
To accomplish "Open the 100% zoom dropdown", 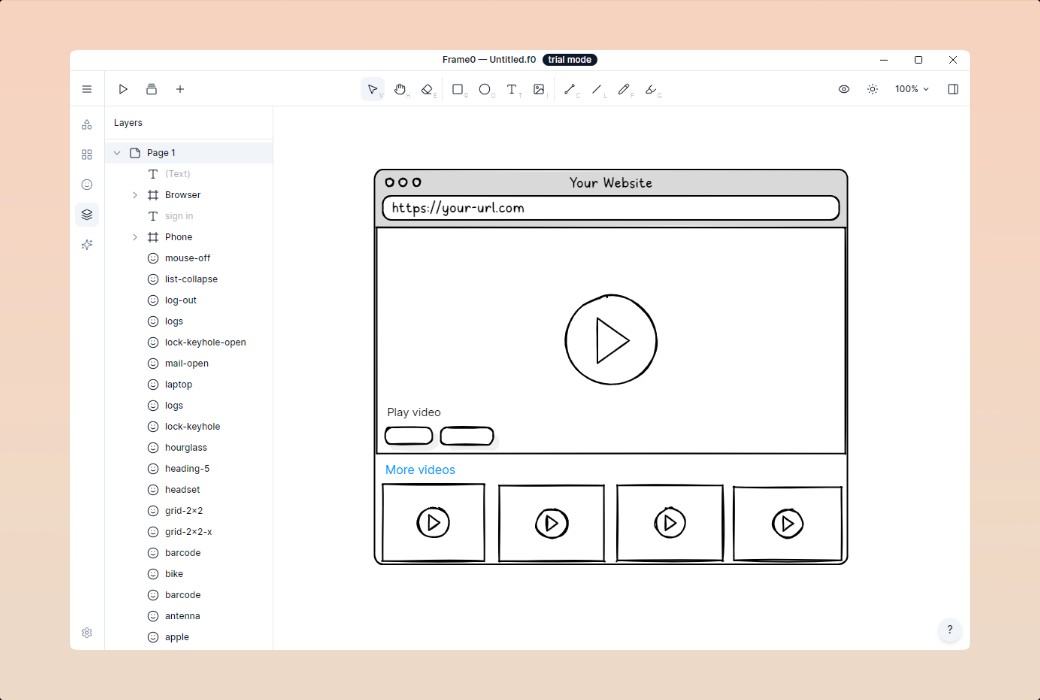I will [x=911, y=89].
